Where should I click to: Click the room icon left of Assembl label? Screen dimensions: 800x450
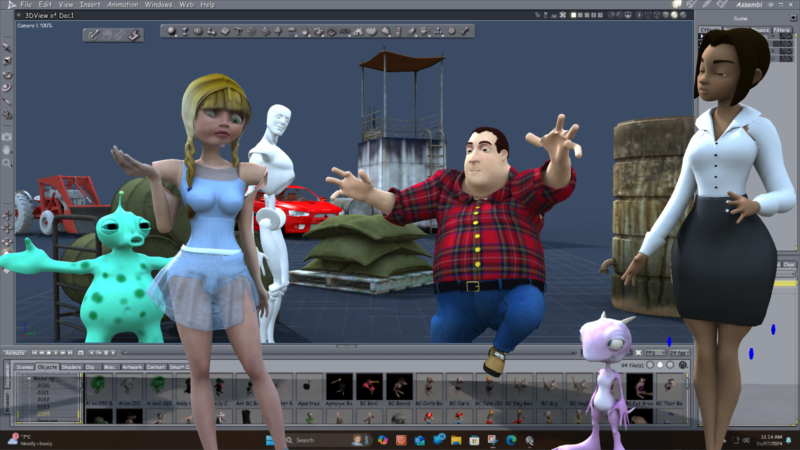click(722, 4)
